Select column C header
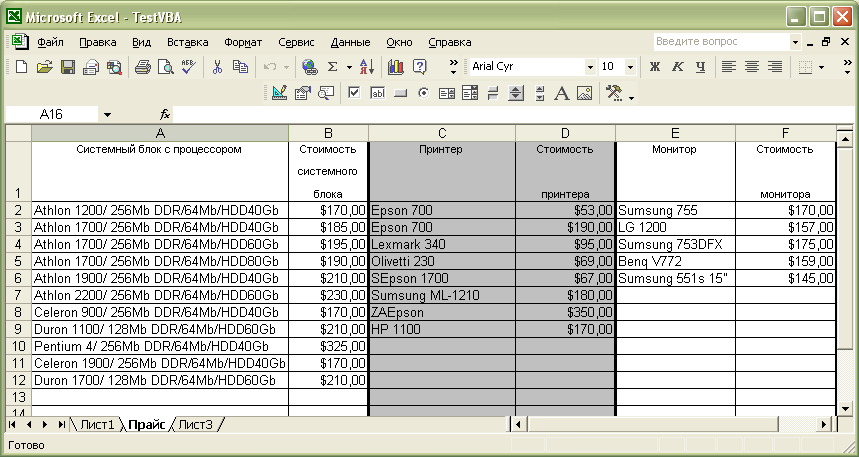Viewport: 859px width, 457px height. pos(442,133)
